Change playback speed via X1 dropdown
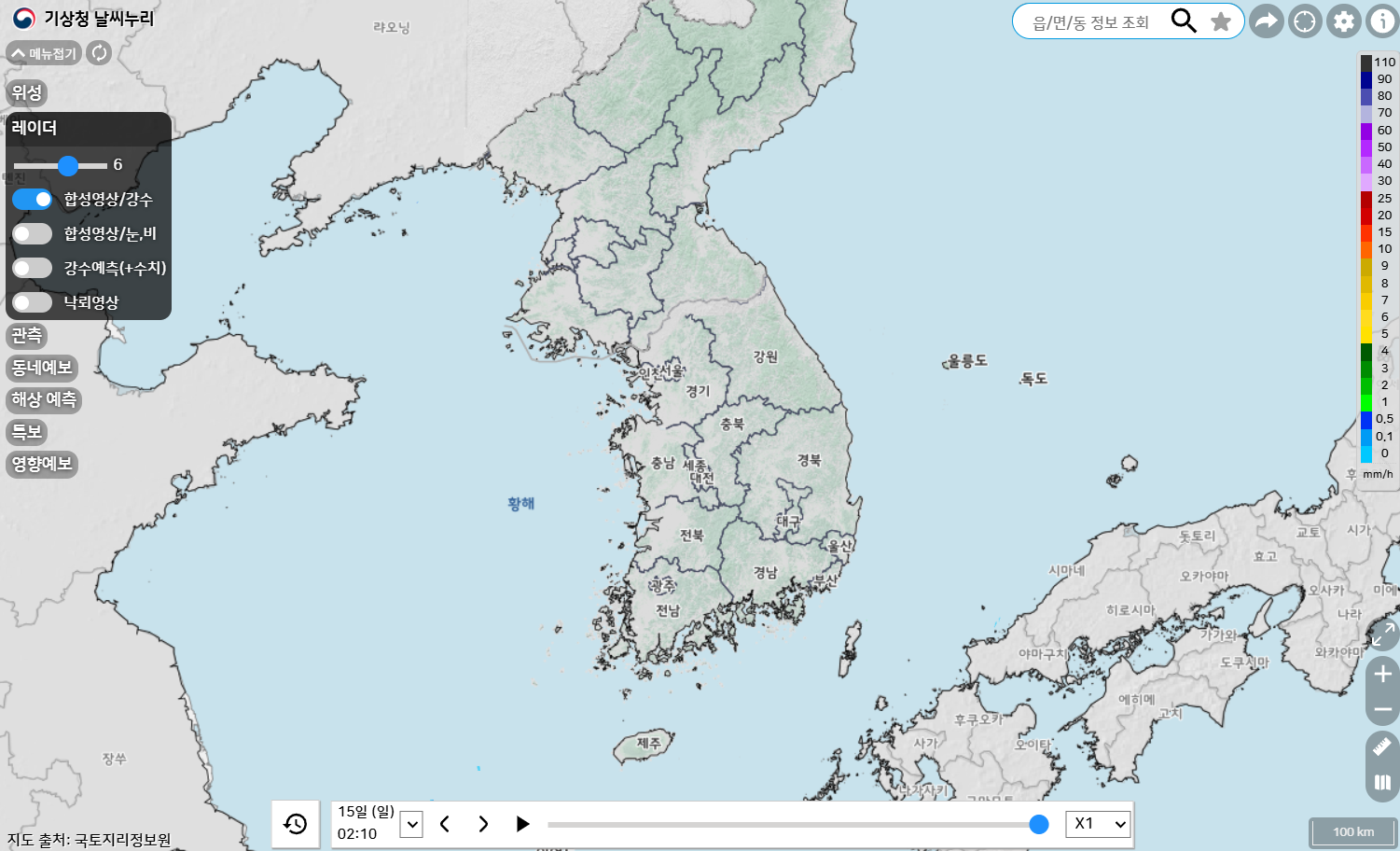 [1098, 824]
